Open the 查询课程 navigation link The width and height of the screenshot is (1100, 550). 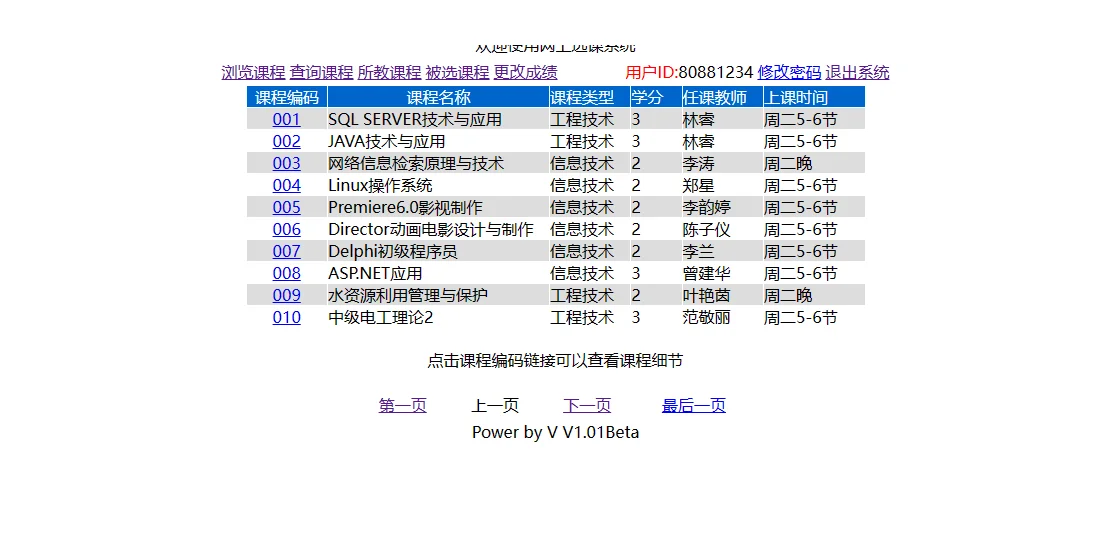click(321, 72)
